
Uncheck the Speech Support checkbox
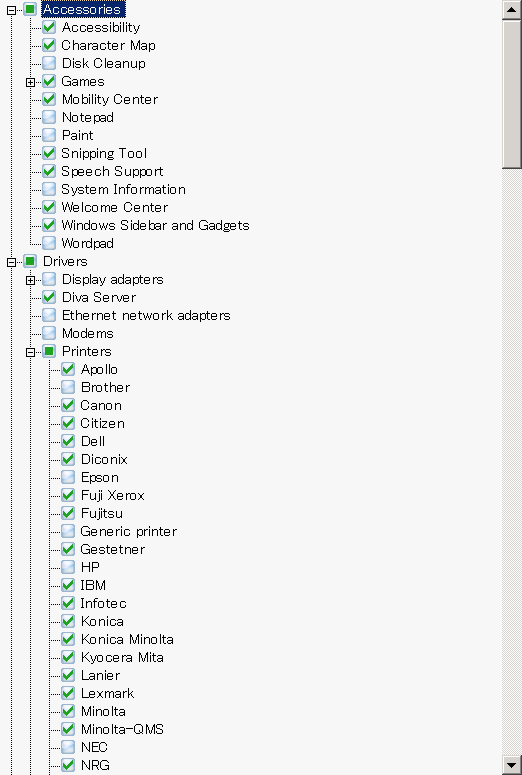coord(49,171)
